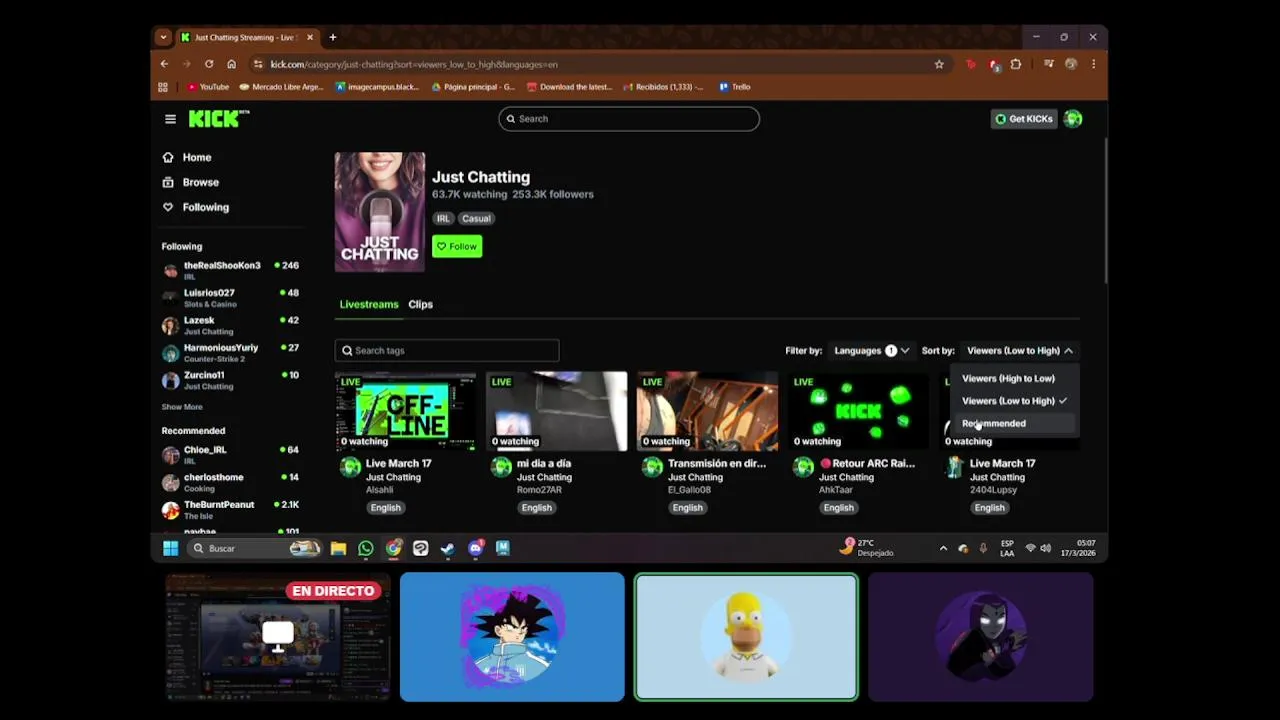Open the Windows Start menu
The width and height of the screenshot is (1280, 720).
coord(170,548)
